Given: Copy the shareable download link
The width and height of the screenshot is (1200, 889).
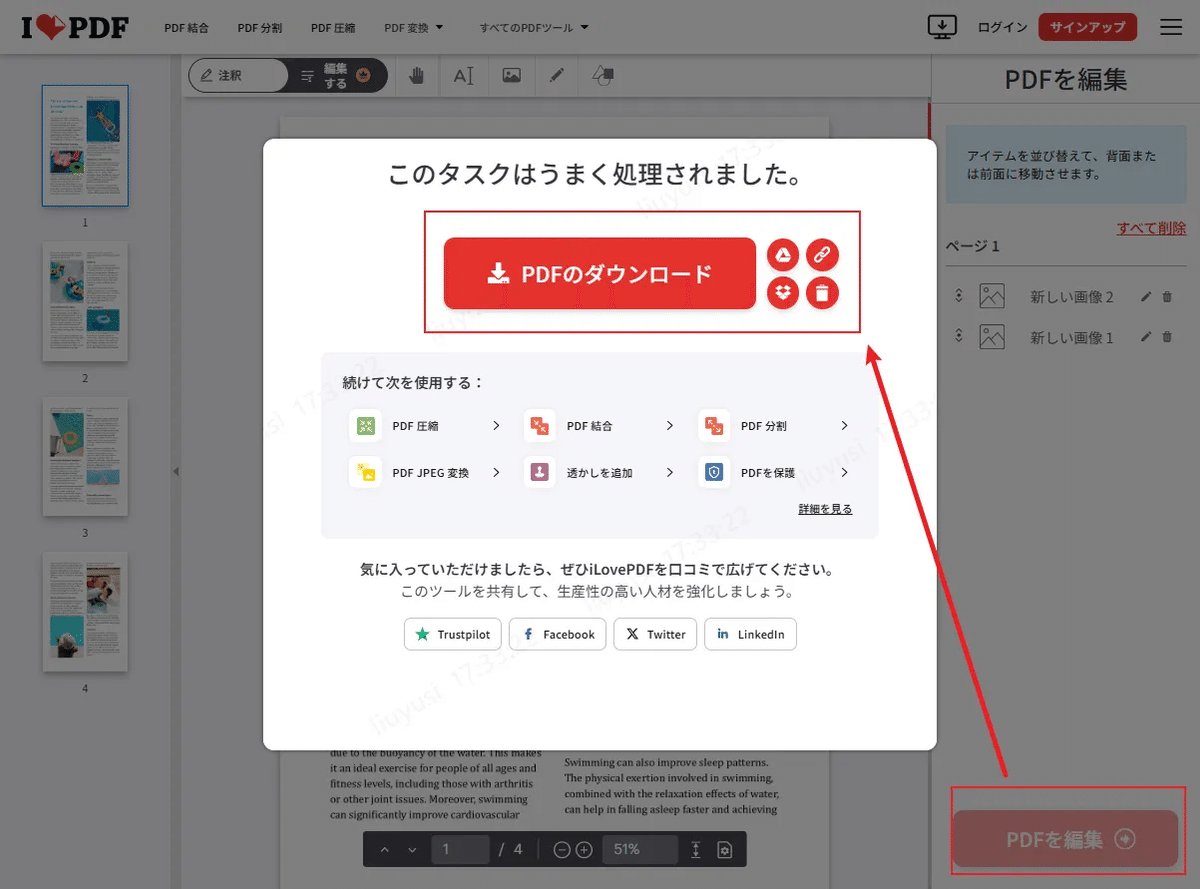Looking at the screenshot, I should pos(822,255).
